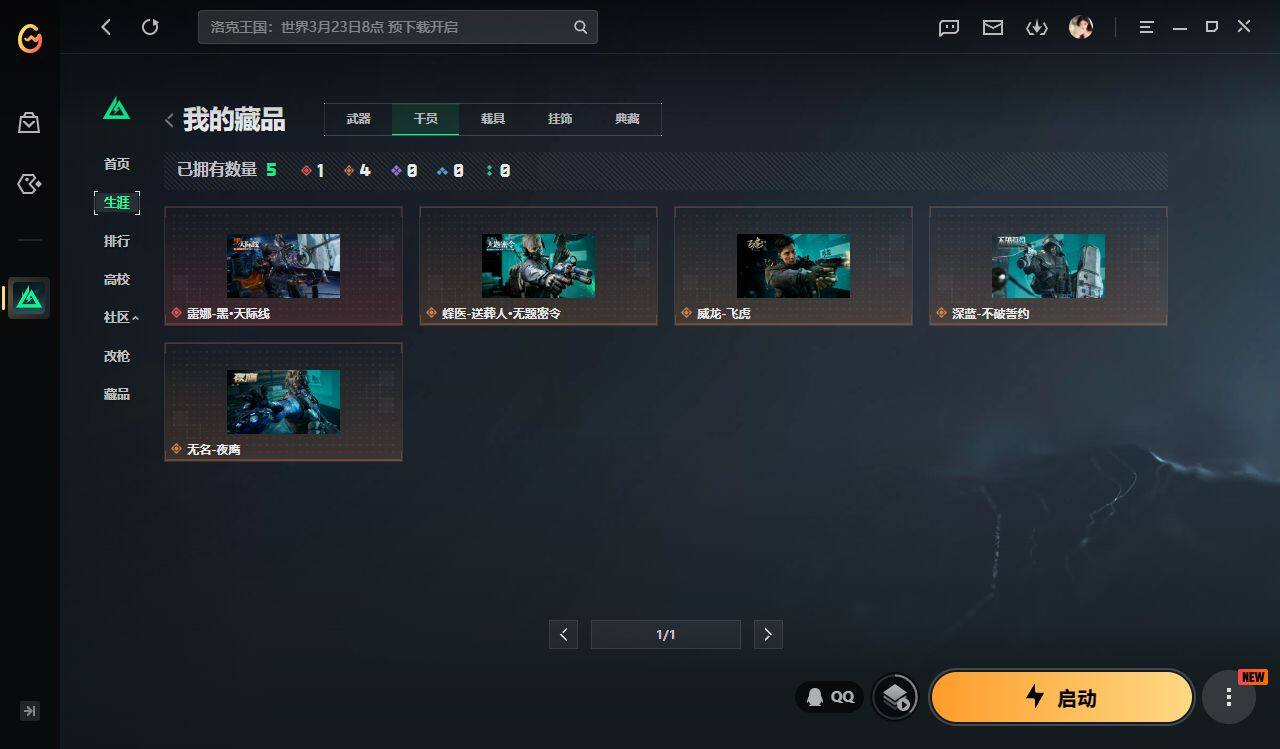Click the 1/1 page number field

pyautogui.click(x=666, y=634)
